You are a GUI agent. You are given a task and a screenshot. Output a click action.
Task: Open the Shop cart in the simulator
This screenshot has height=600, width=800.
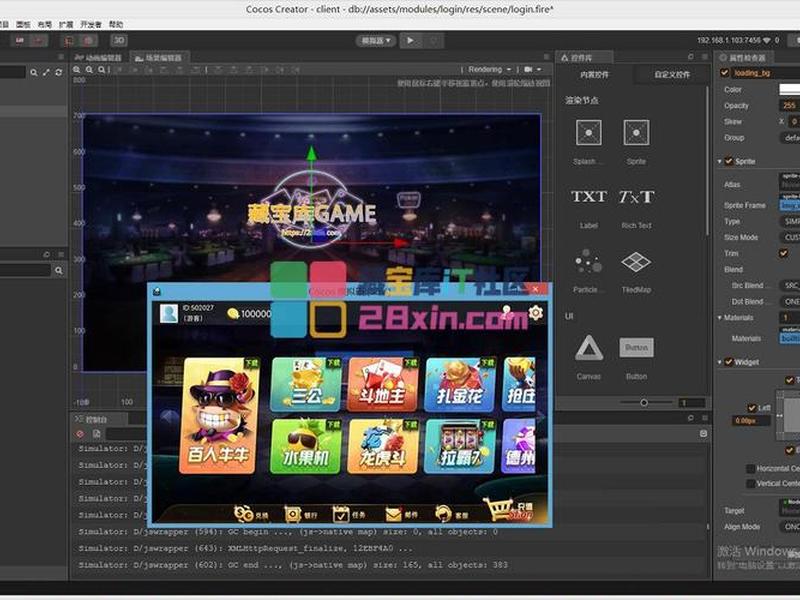(x=508, y=508)
